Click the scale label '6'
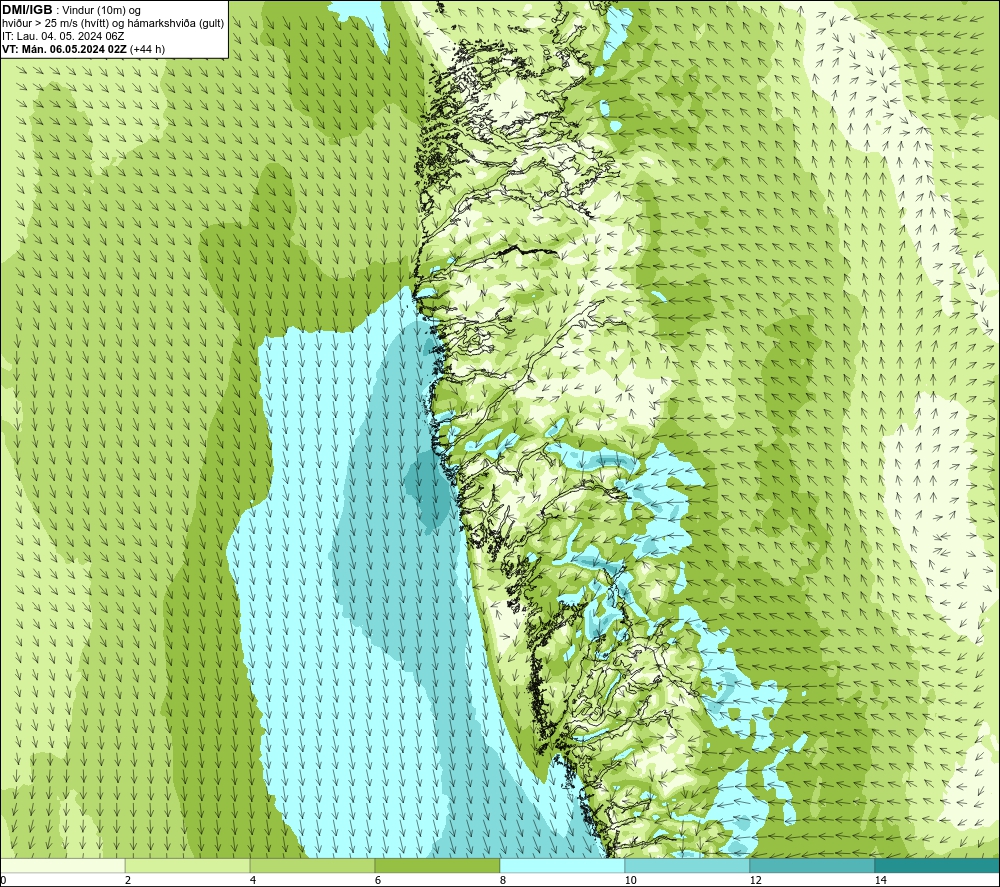This screenshot has width=1000, height=887. click(x=378, y=881)
